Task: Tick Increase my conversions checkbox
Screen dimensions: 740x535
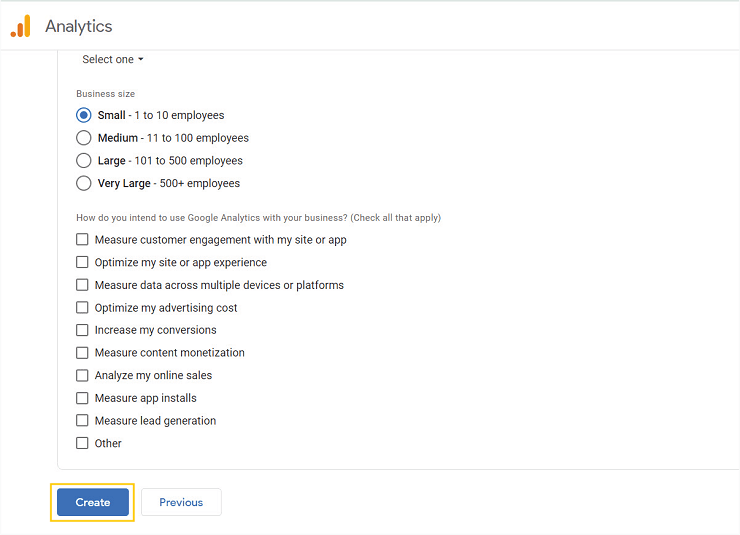Action: [82, 330]
